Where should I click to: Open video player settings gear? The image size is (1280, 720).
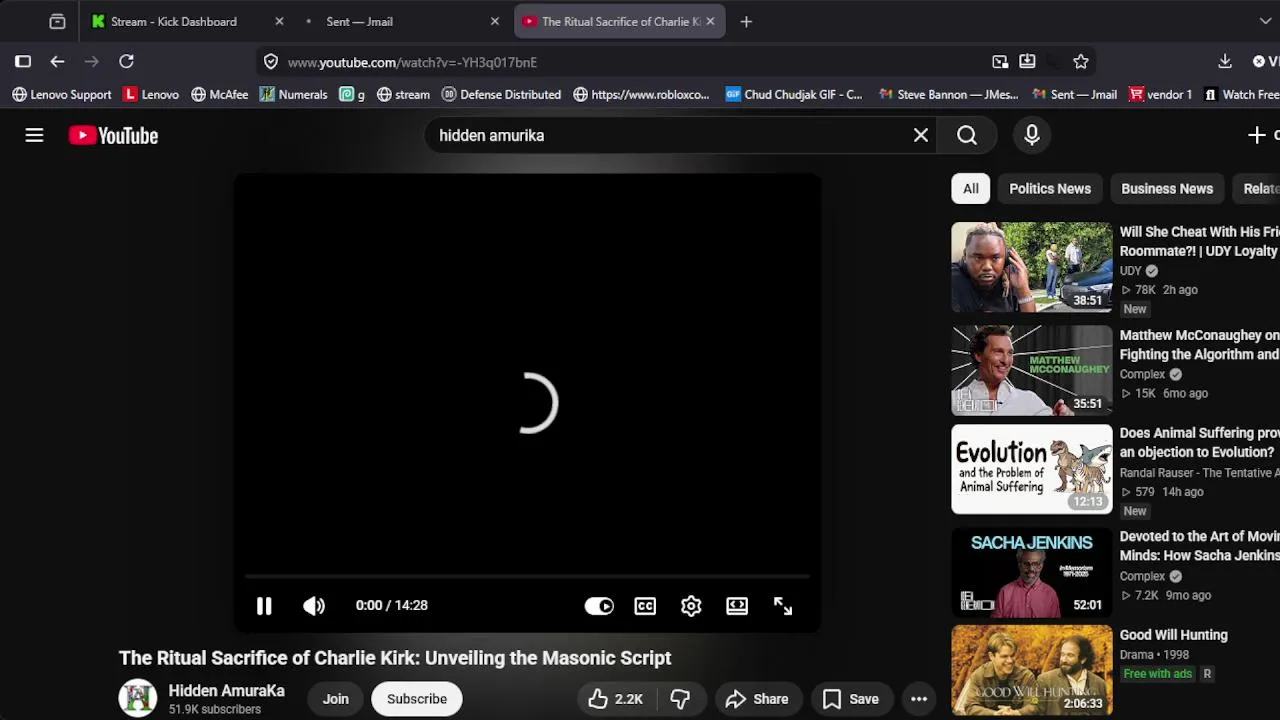point(691,605)
